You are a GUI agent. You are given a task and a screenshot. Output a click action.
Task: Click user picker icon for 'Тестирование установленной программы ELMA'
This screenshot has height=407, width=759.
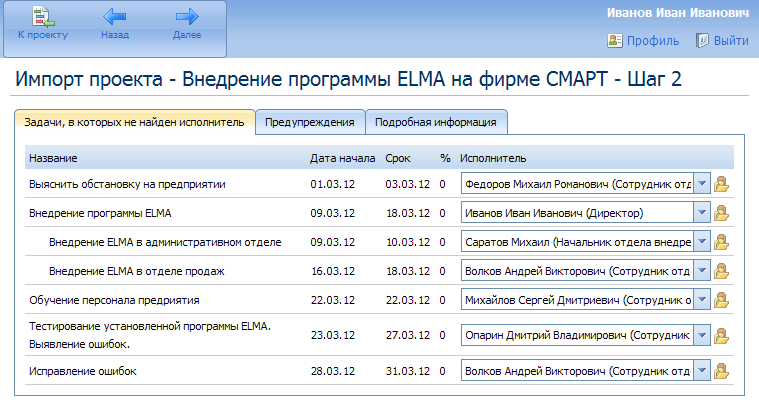point(721,335)
